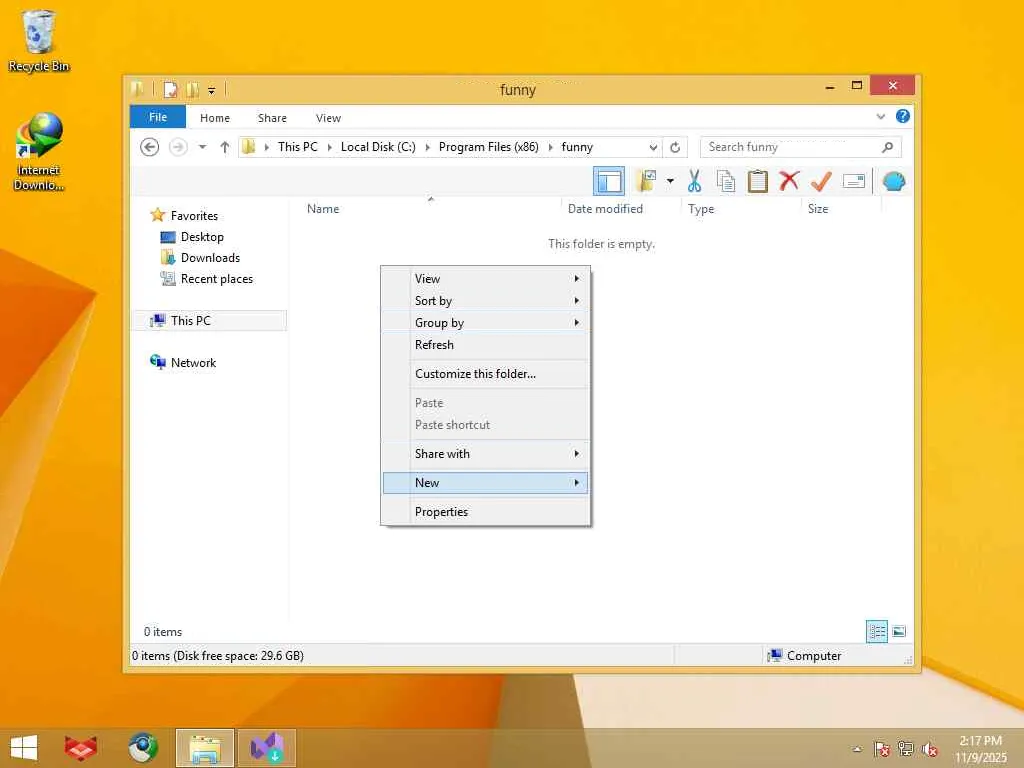Open the New submenu in context menu
The image size is (1024, 768).
point(485,483)
